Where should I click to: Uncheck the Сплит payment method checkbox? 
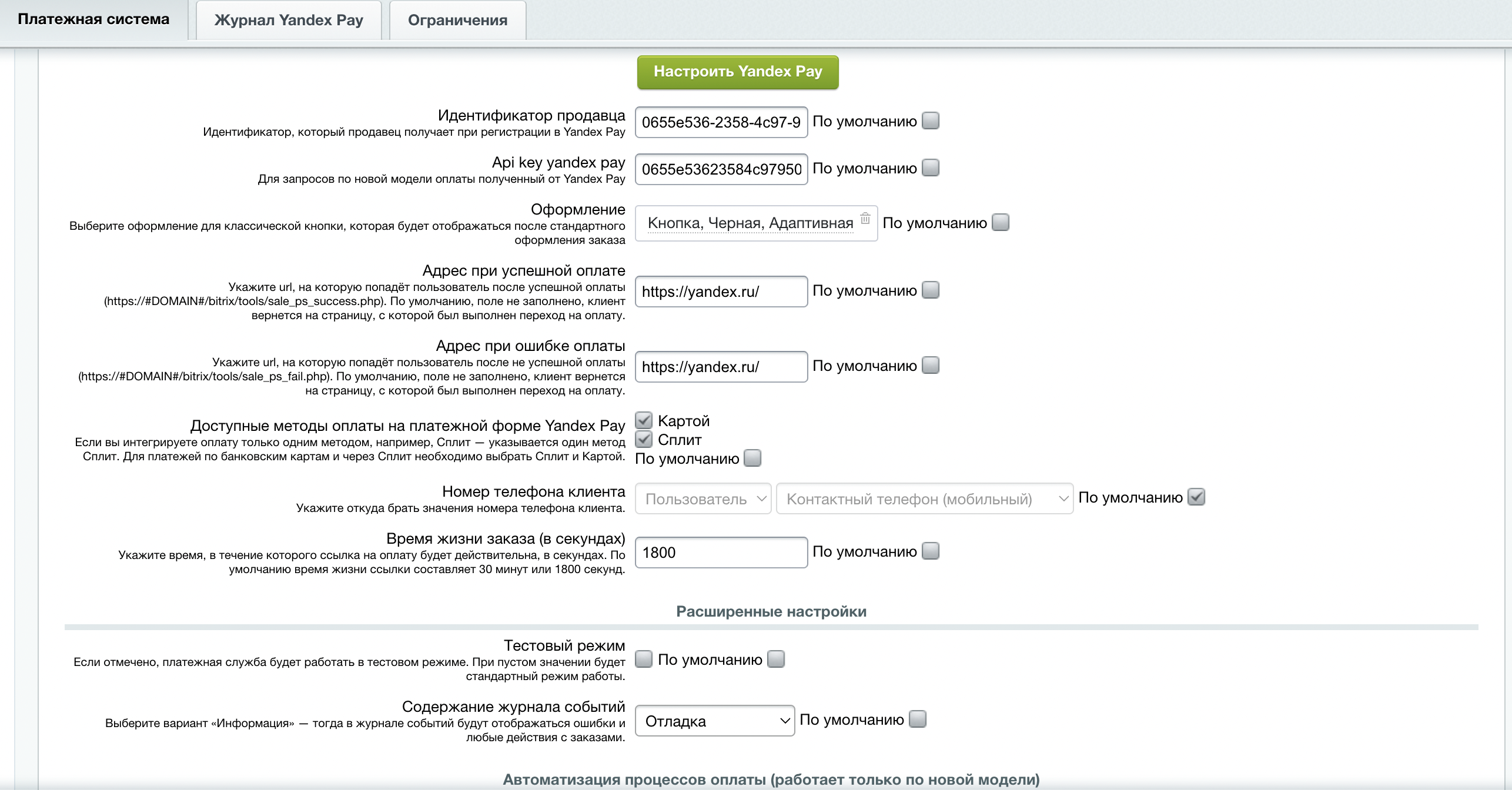point(644,439)
